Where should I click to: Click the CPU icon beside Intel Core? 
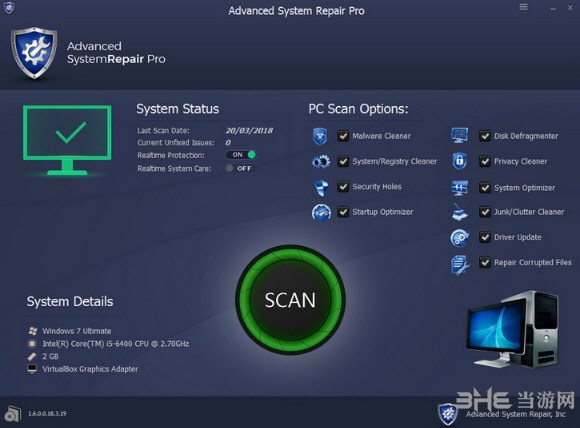[x=33, y=344]
